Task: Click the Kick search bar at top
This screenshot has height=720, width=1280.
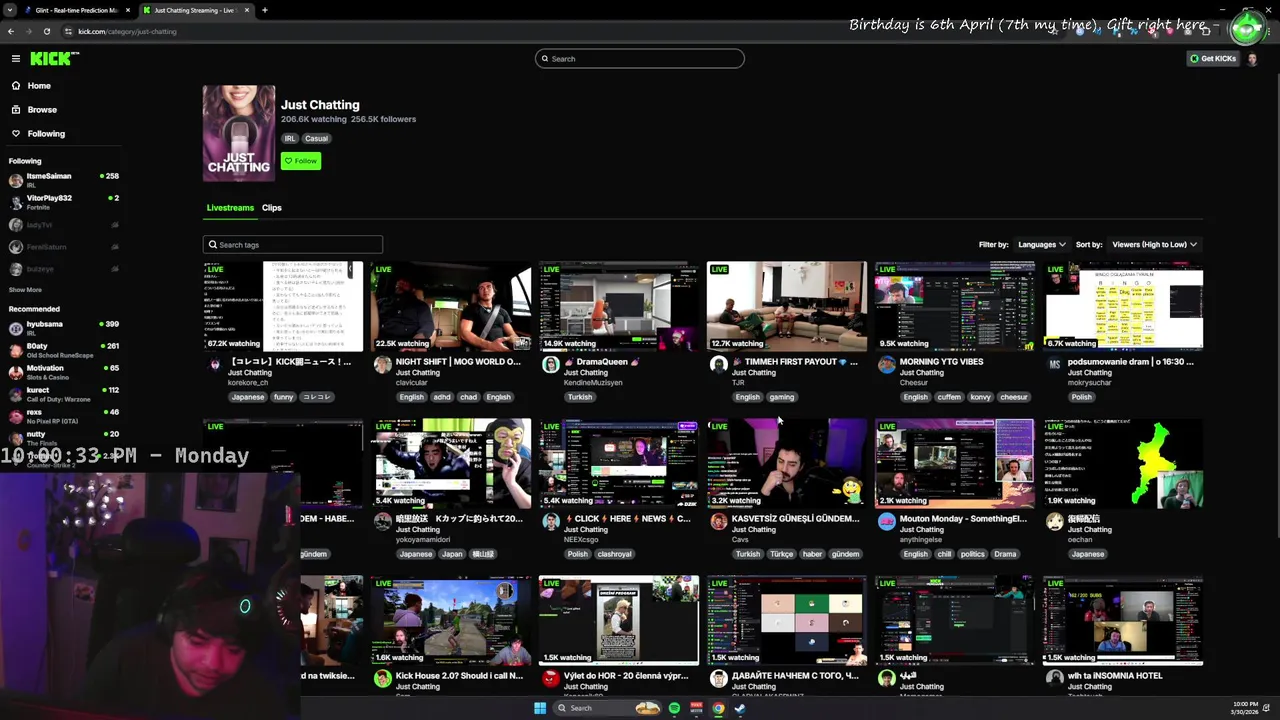Action: 640,59
